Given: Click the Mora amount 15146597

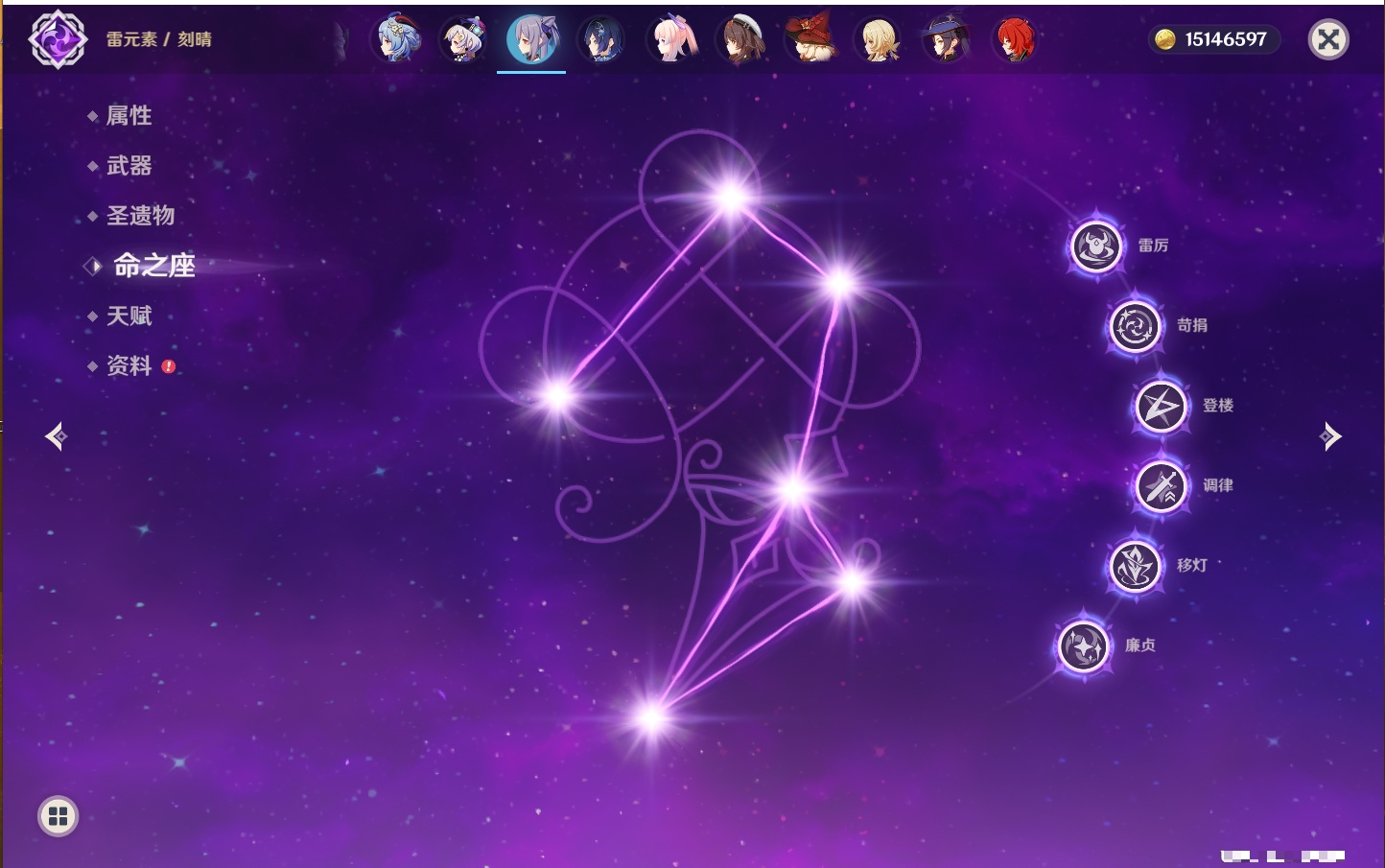Looking at the screenshot, I should tap(1226, 39).
